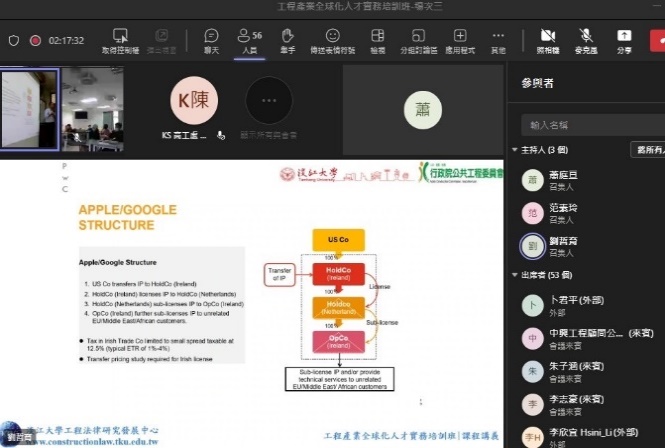Click 取得控制權 take control button
The height and width of the screenshot is (448, 665).
point(120,42)
